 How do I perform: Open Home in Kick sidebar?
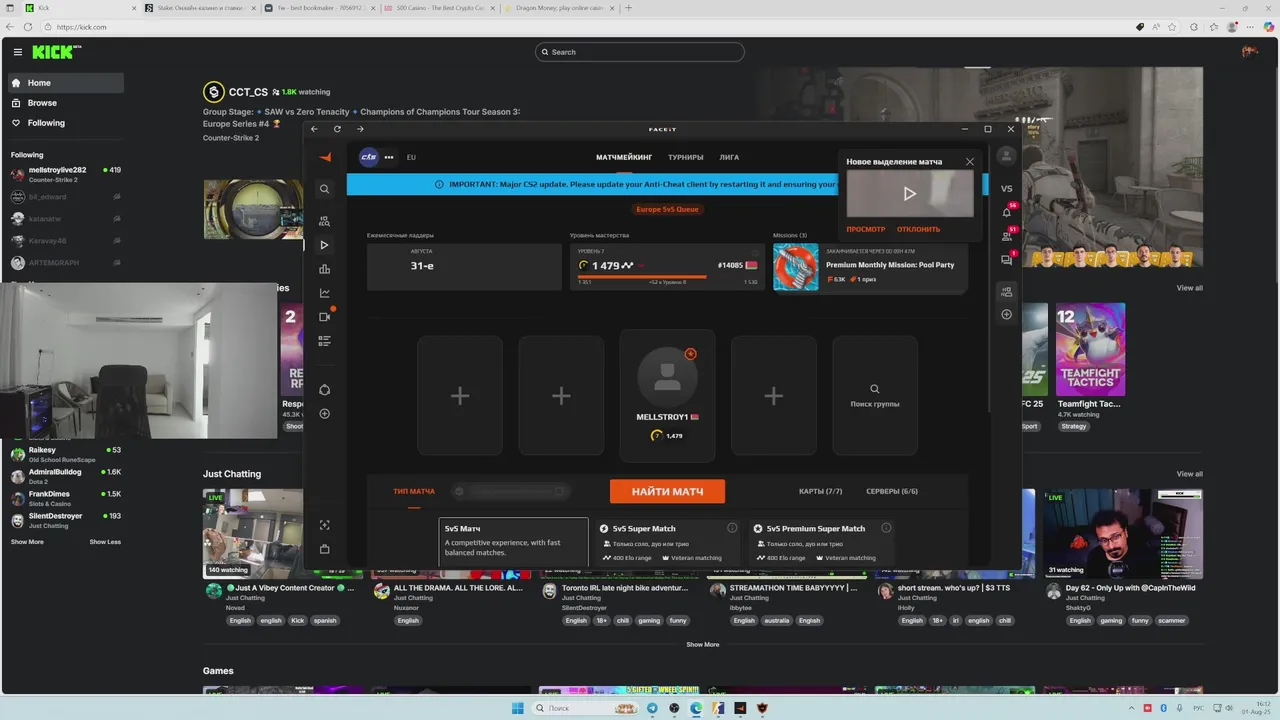[65, 83]
